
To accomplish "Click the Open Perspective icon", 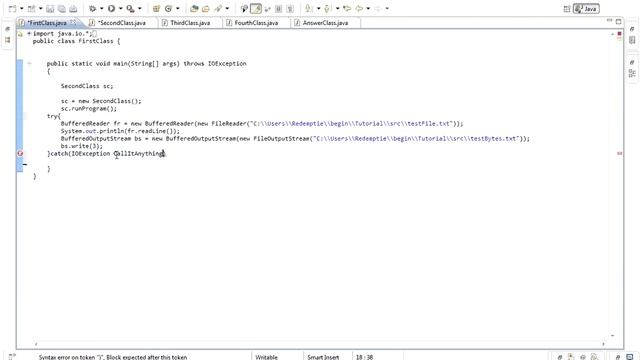I will pos(567,9).
